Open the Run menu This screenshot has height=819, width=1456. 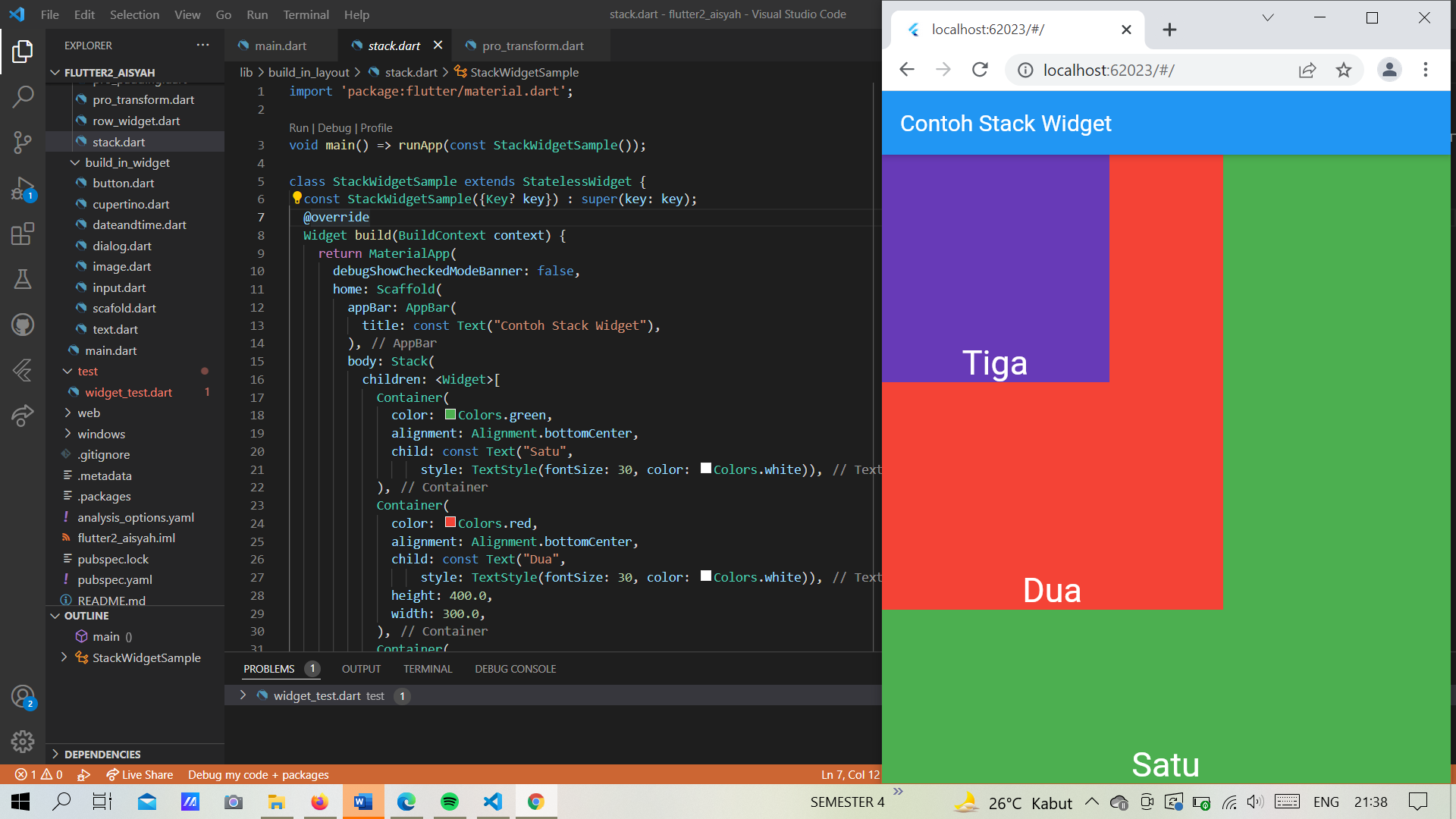click(x=257, y=14)
